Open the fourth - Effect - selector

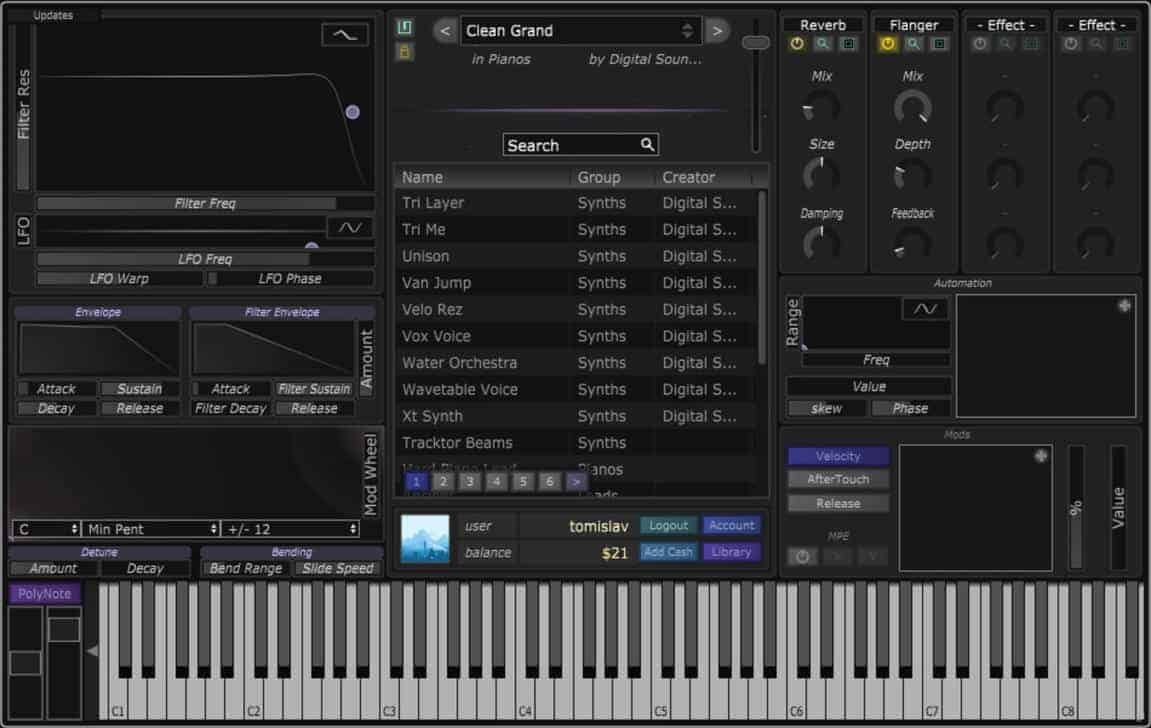click(x=1096, y=25)
